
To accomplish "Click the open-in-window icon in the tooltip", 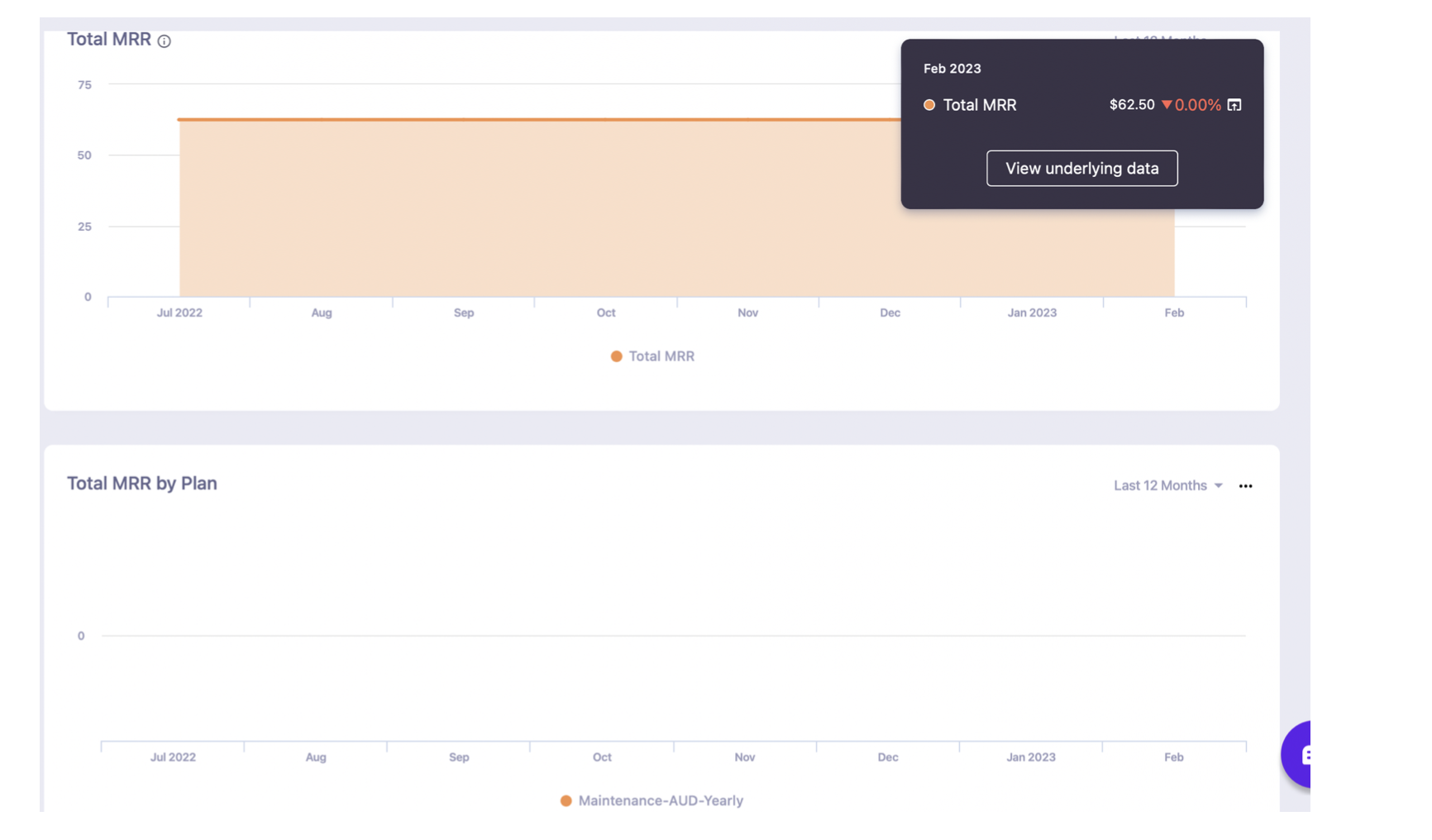I will [1234, 105].
